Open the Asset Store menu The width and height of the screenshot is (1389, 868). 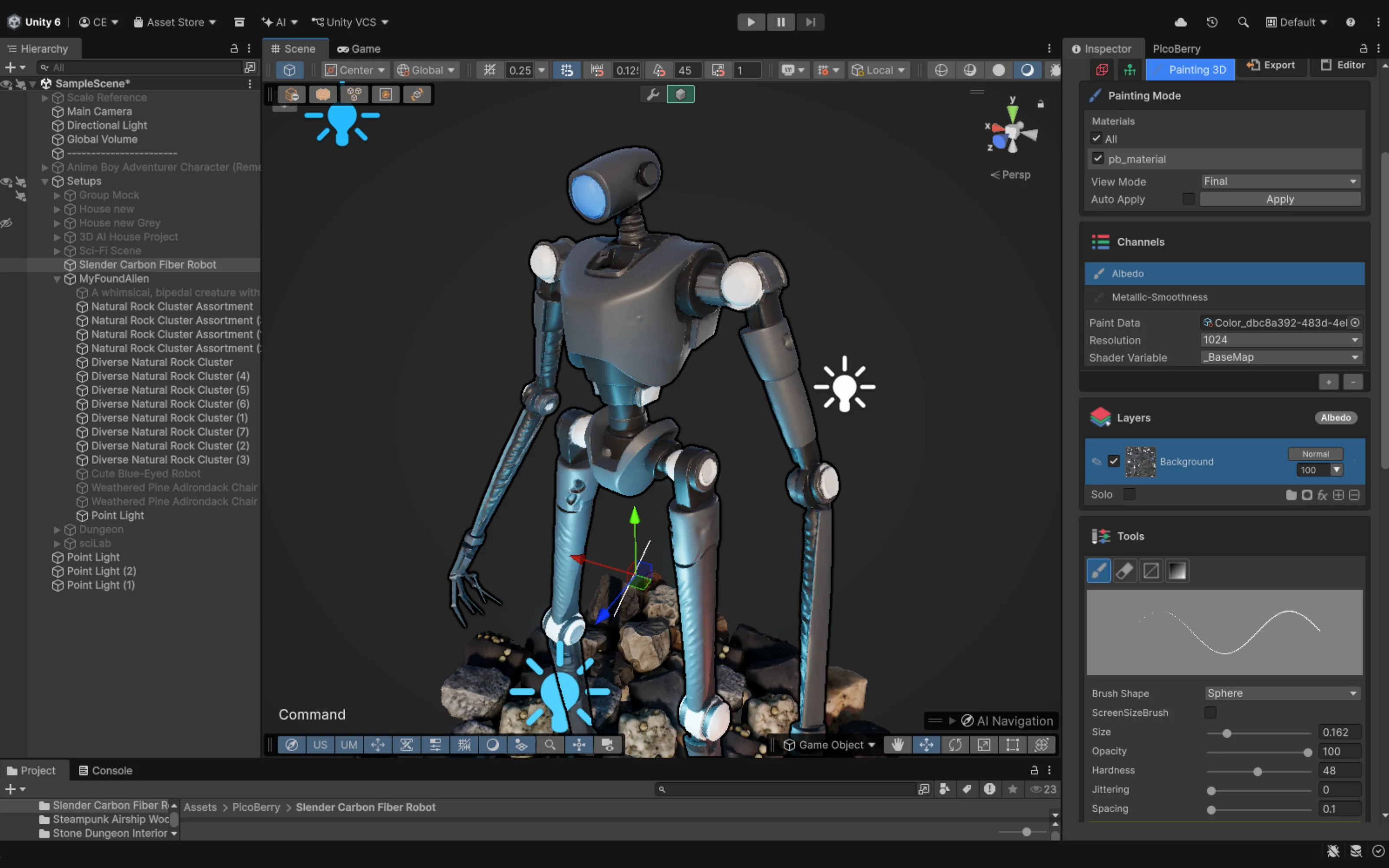(174, 22)
